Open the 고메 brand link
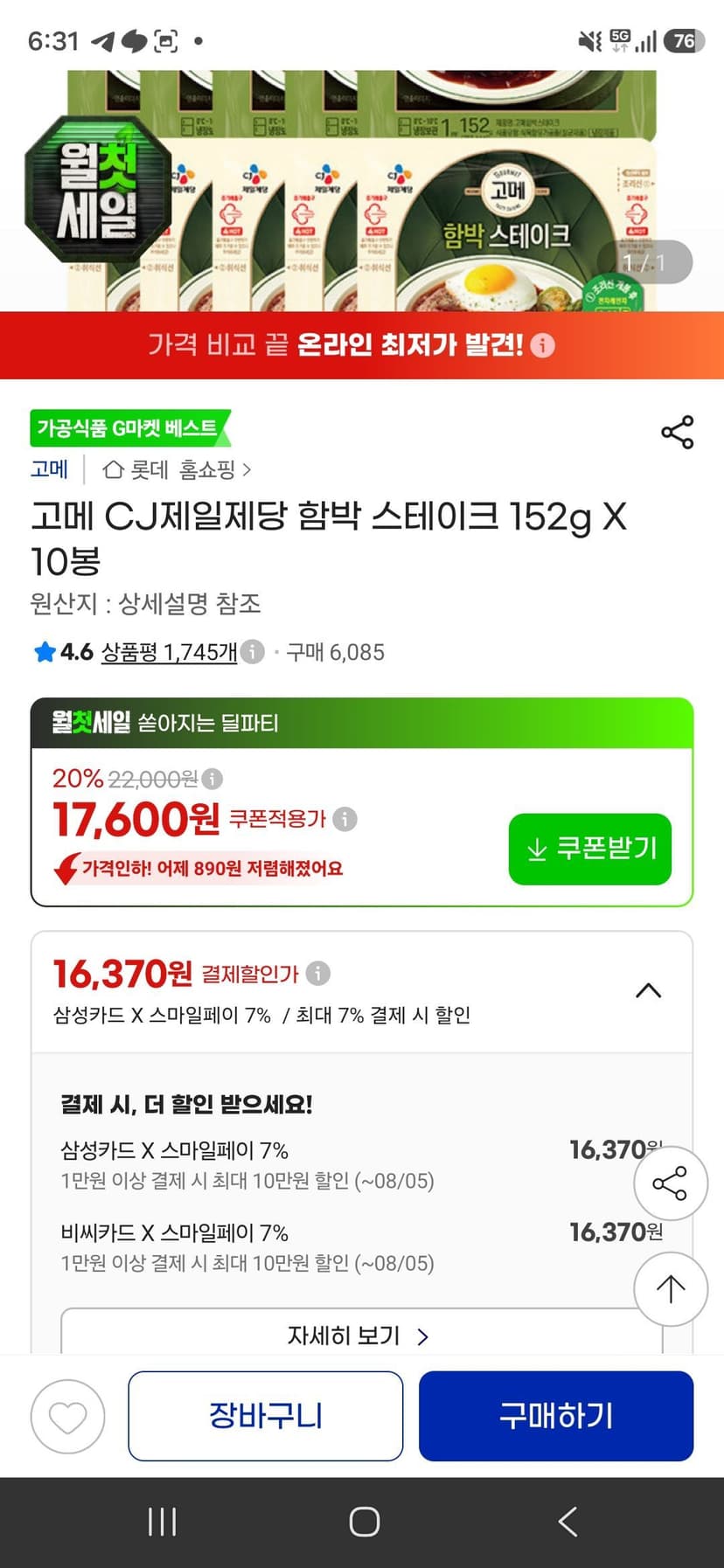The image size is (724, 1568). pyautogui.click(x=49, y=469)
